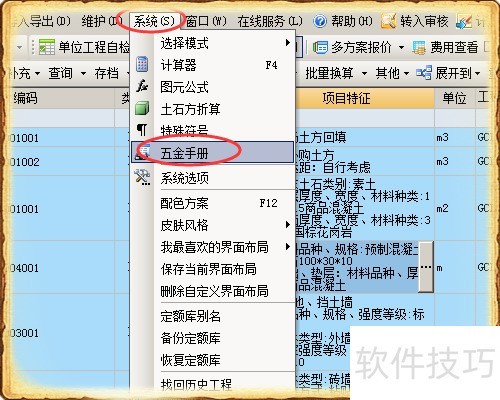500x400 pixels.
Task: Click the calculator icon beside 计算器
Action: [142, 64]
